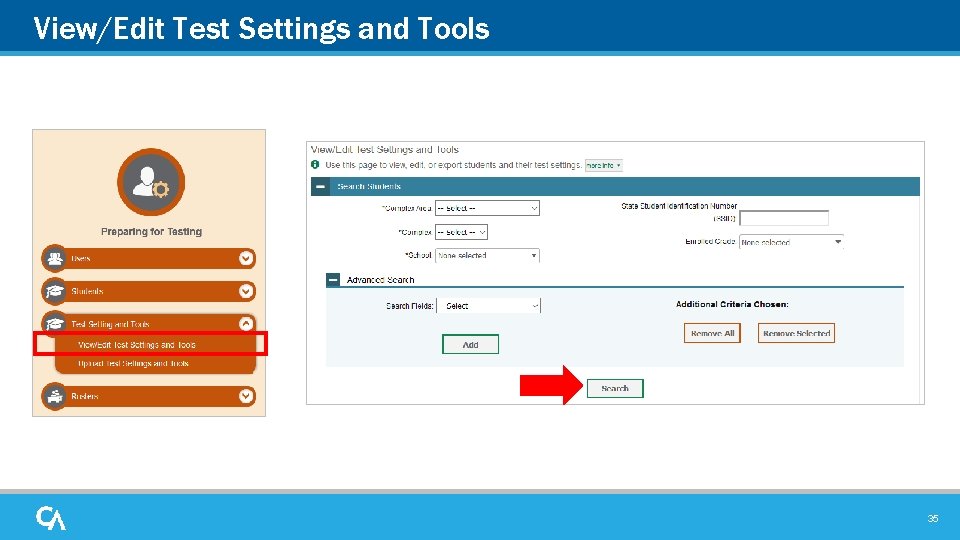This screenshot has height=540, width=960.
Task: Click the Preparing for Testing heading
Action: 151,231
